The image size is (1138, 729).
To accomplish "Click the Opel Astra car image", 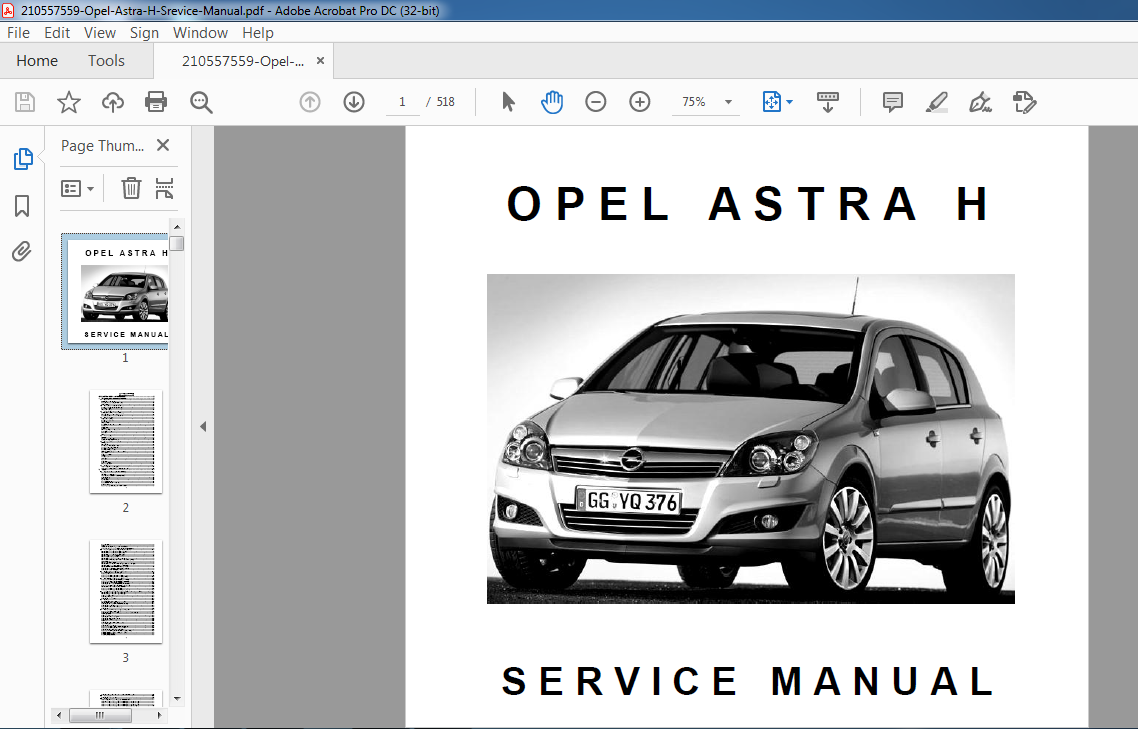I will coord(750,439).
